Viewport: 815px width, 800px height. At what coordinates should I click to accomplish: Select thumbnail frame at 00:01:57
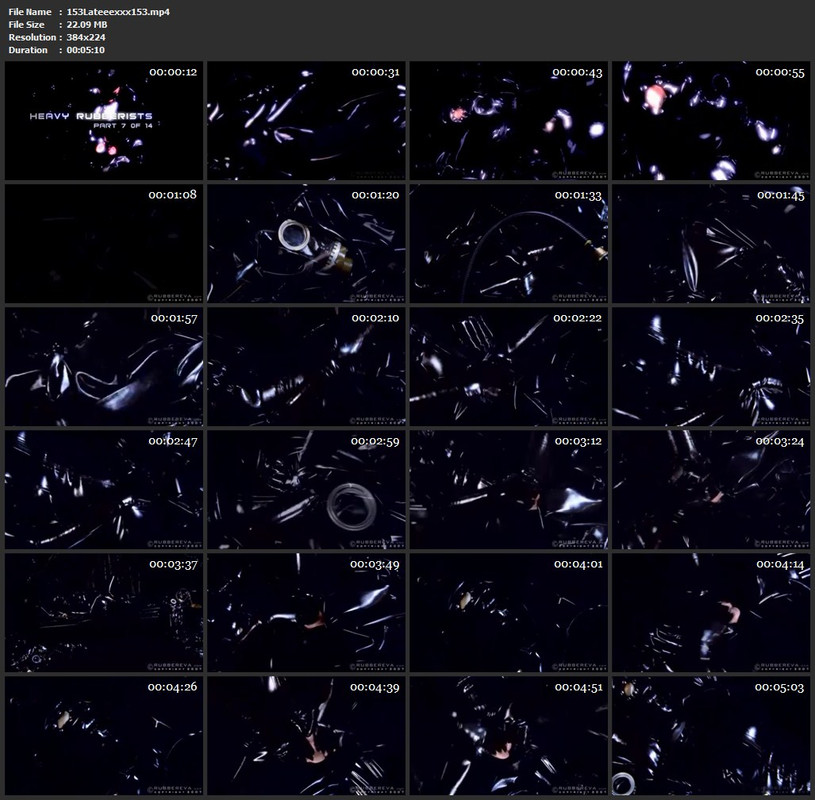pos(104,367)
